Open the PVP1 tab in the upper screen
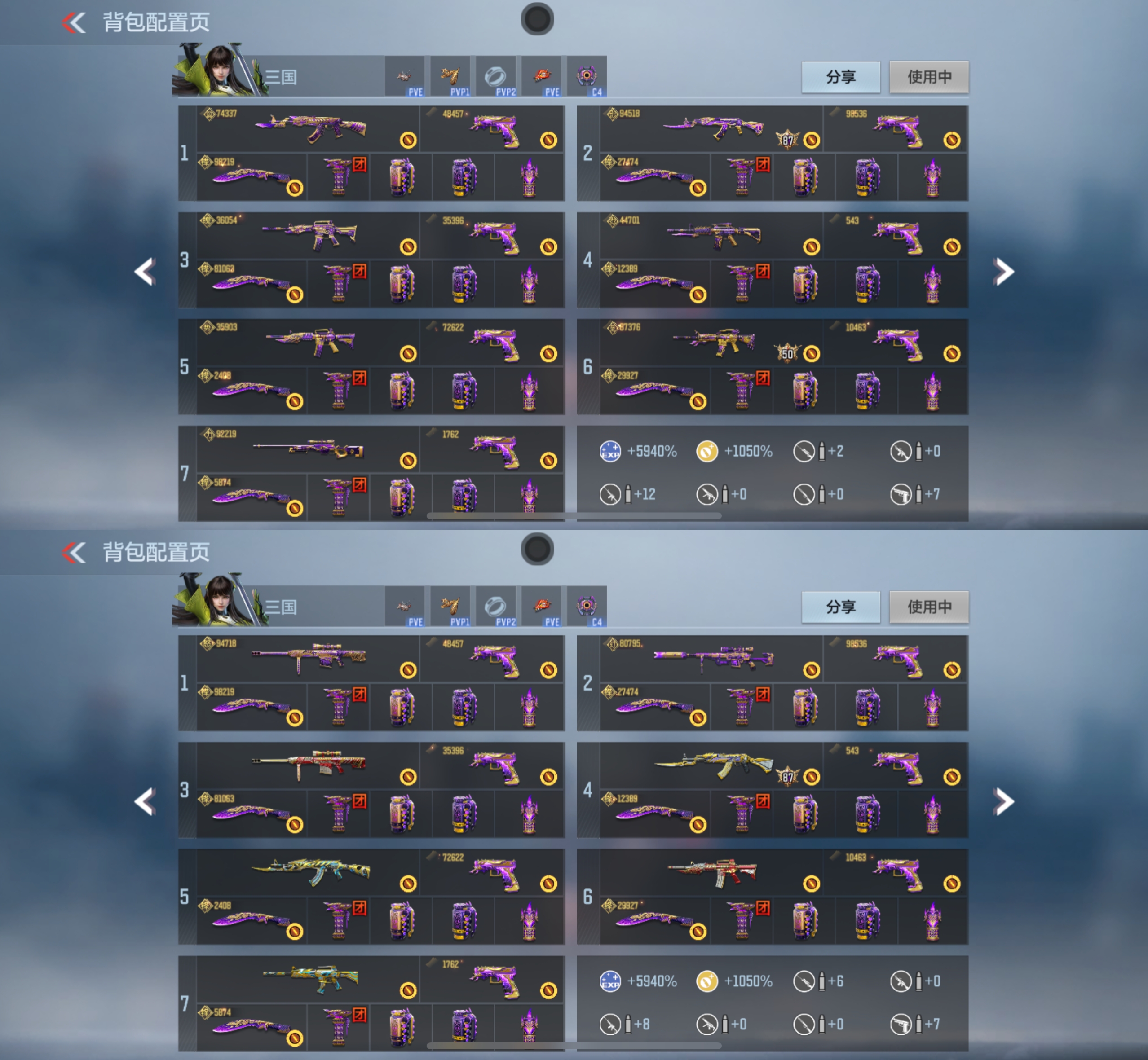This screenshot has width=1148, height=1060. [450, 76]
